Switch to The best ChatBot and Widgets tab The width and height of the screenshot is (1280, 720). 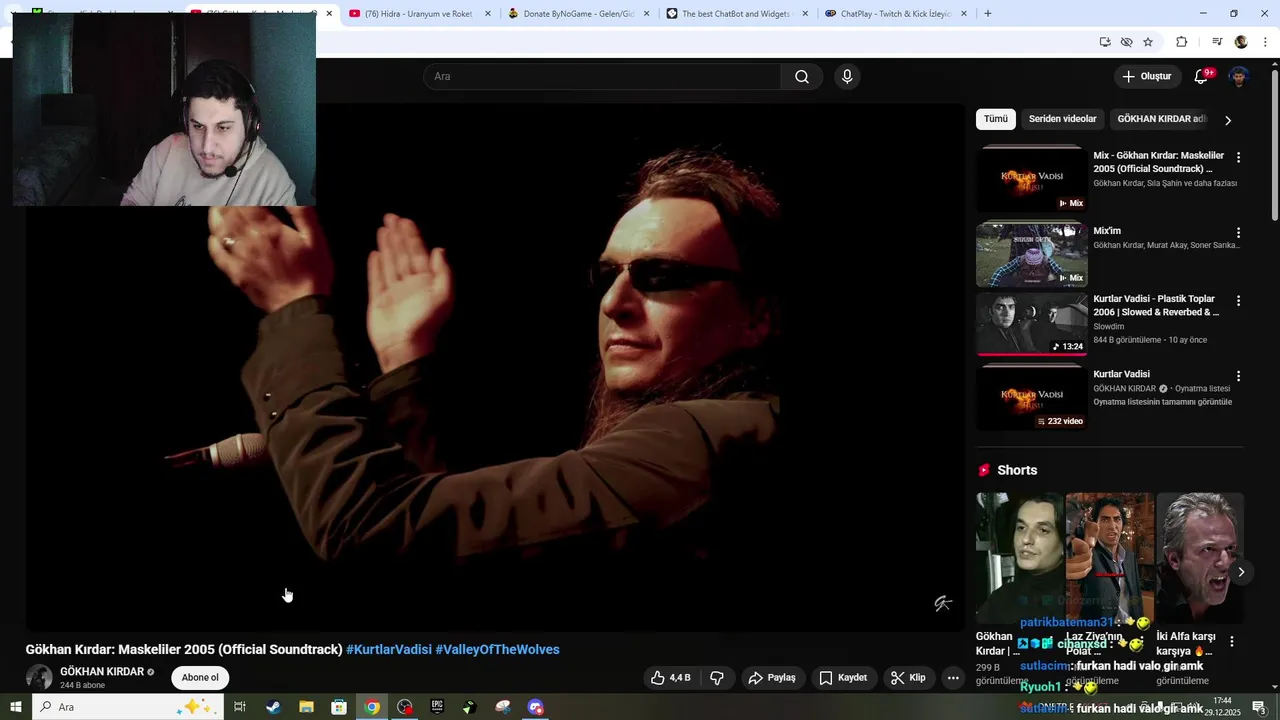(737, 14)
